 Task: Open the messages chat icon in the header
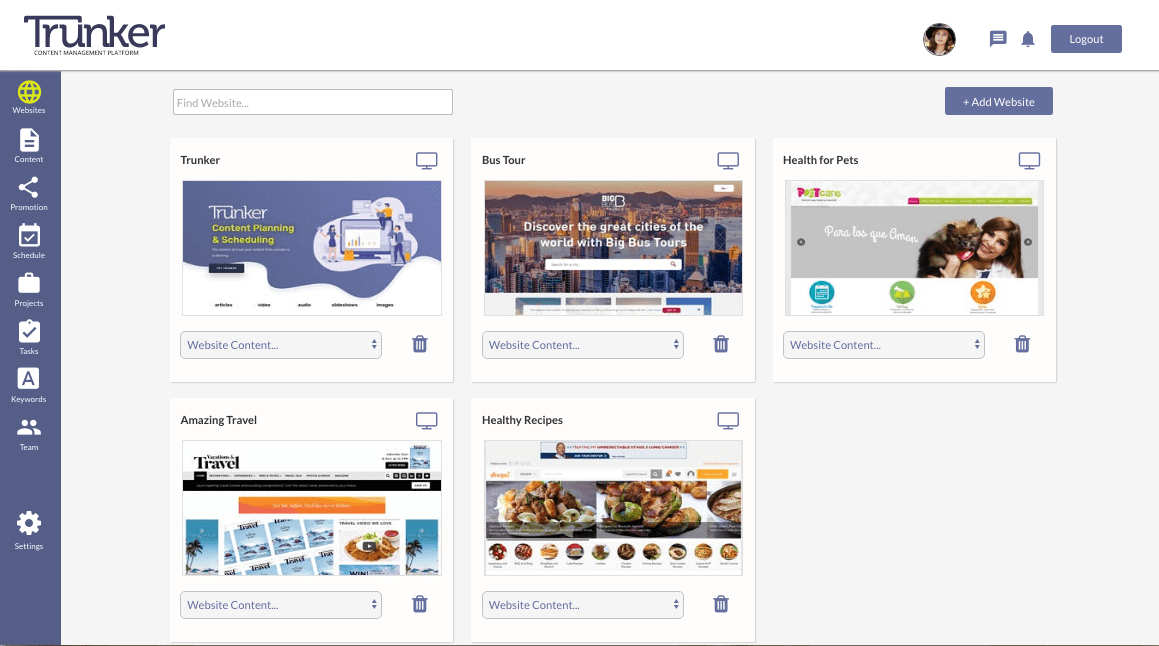[998, 38]
